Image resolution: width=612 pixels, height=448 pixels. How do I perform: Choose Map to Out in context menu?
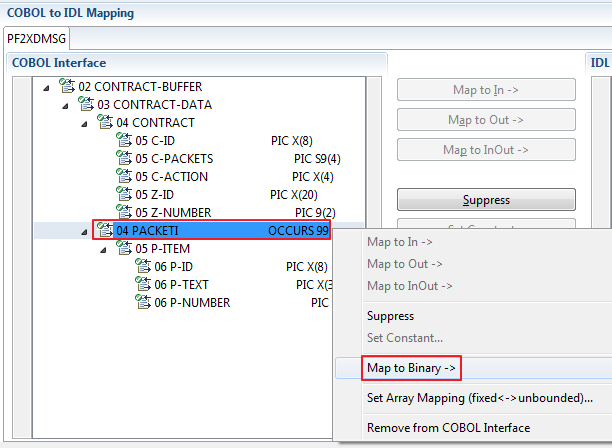click(x=404, y=264)
